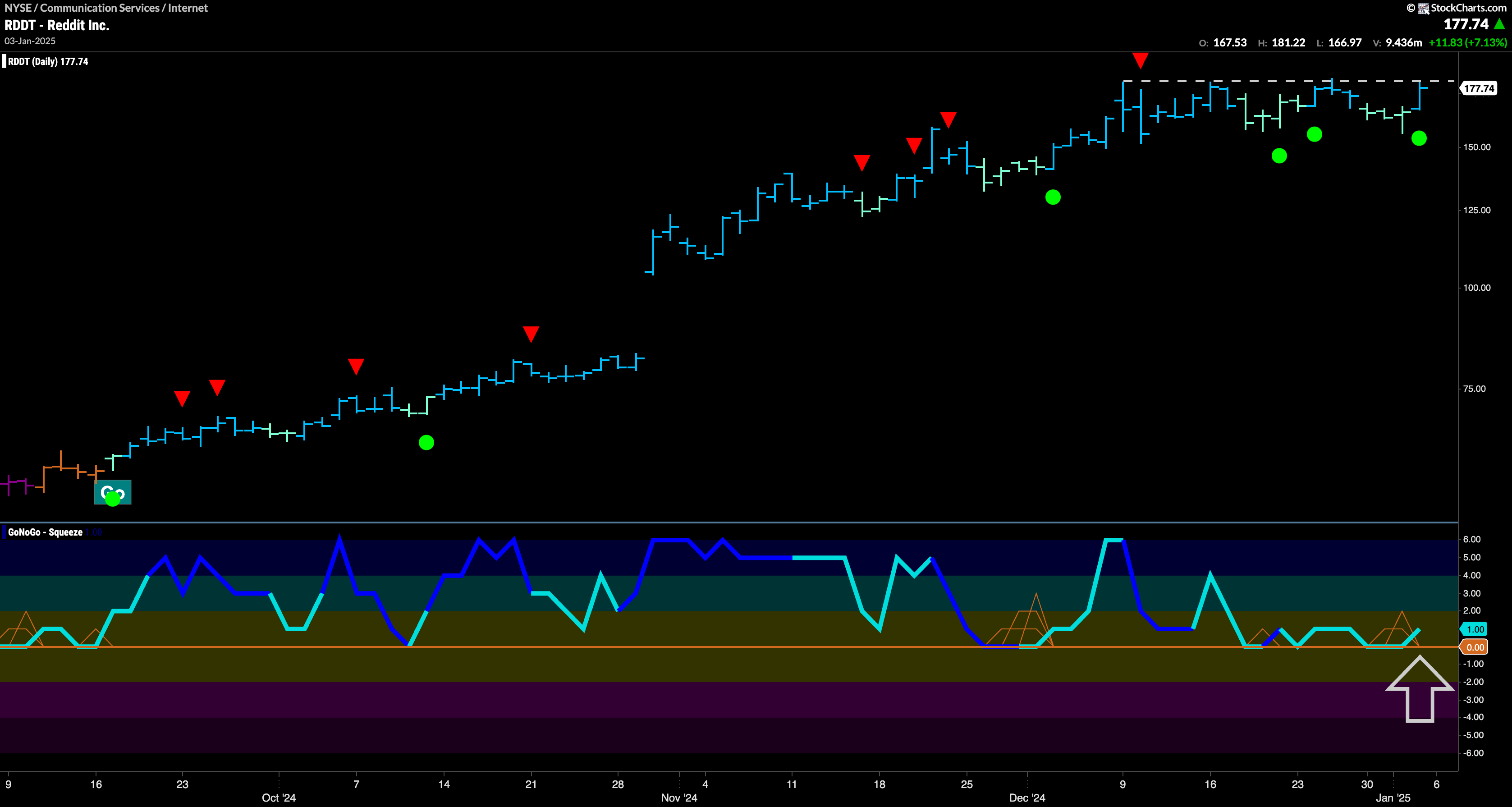This screenshot has width=1512, height=807.
Task: Click the open value 167.53
Action: tap(1230, 43)
